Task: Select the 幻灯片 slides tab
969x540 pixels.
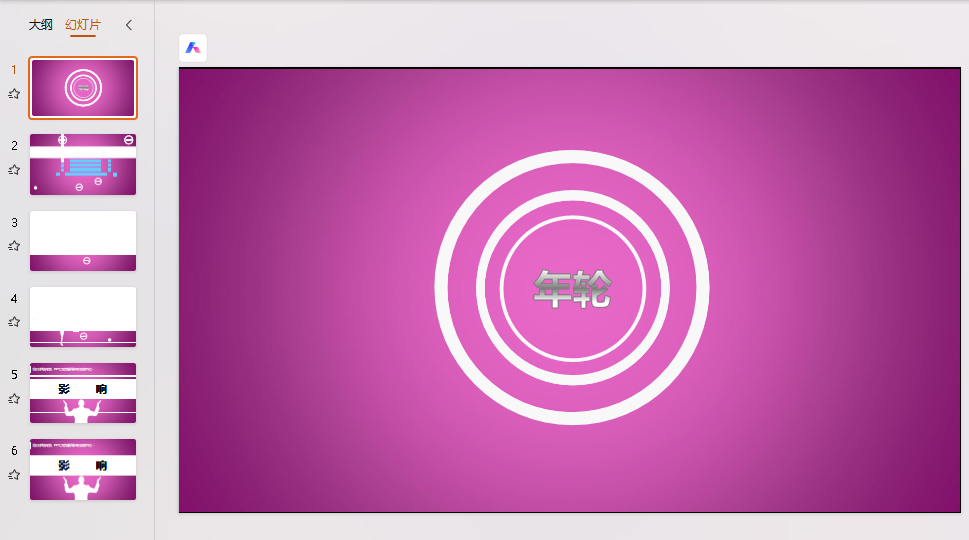Action: (x=83, y=25)
